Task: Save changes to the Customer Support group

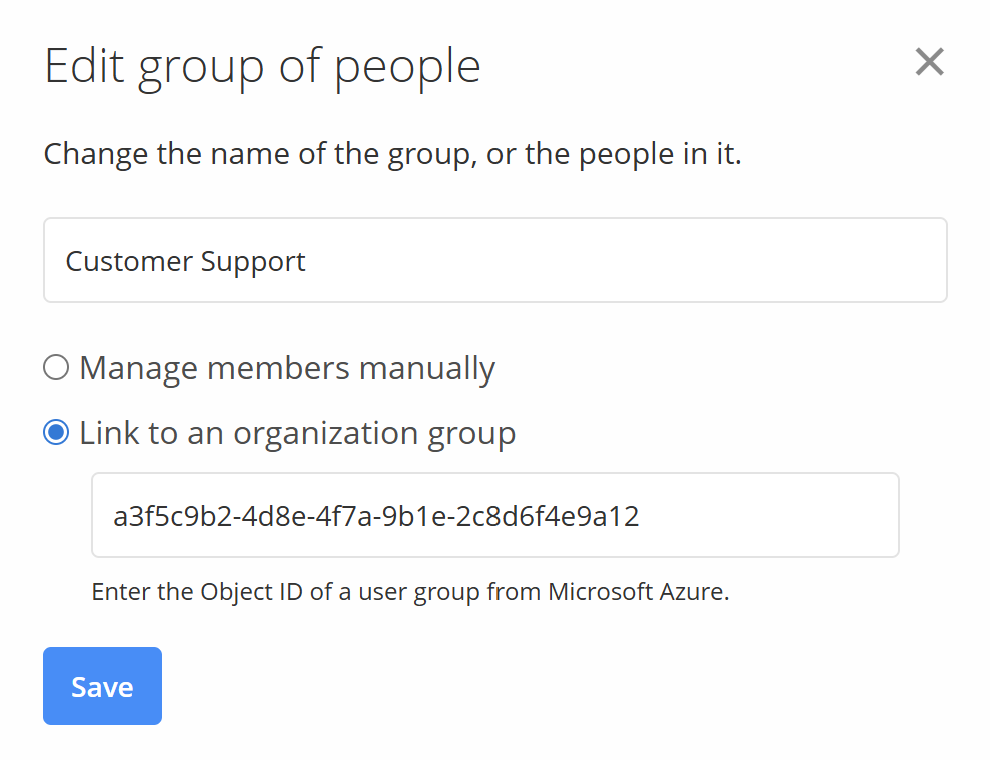Action: (102, 686)
